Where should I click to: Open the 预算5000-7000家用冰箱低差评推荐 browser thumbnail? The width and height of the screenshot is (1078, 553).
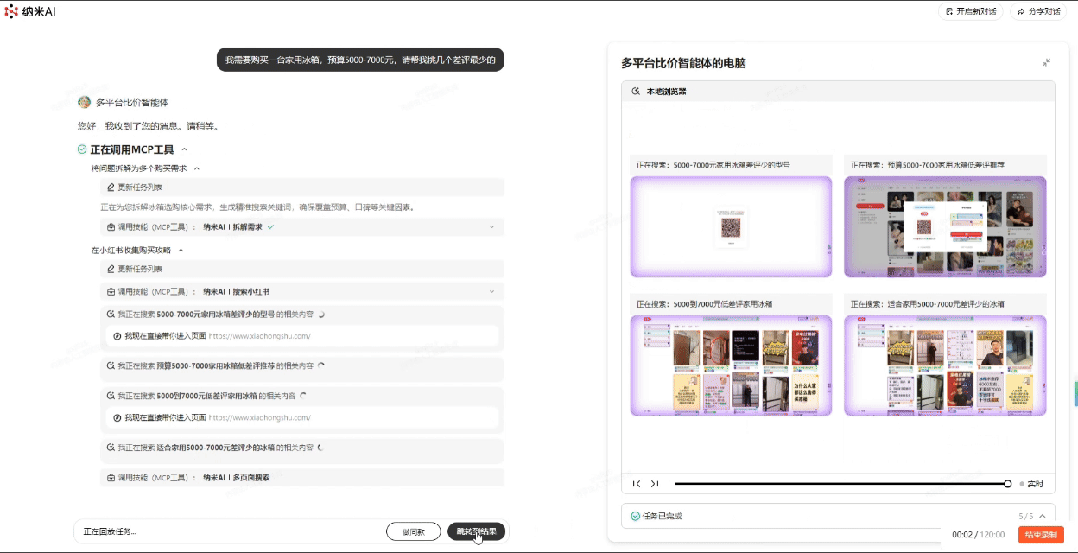[x=945, y=227]
